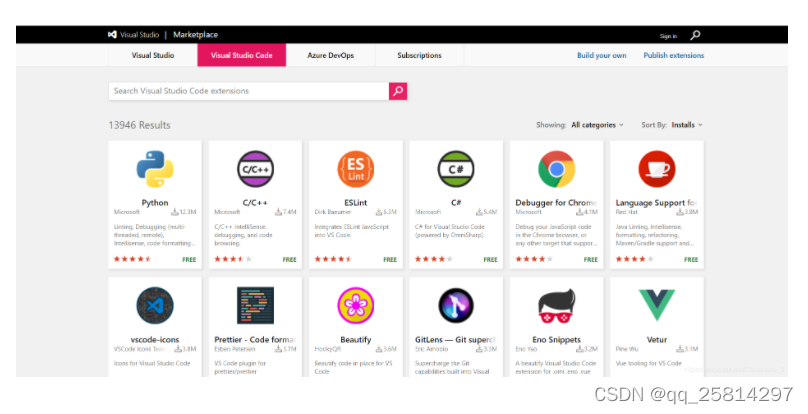Click Debugger for Chrome star rating

[x=534, y=259]
